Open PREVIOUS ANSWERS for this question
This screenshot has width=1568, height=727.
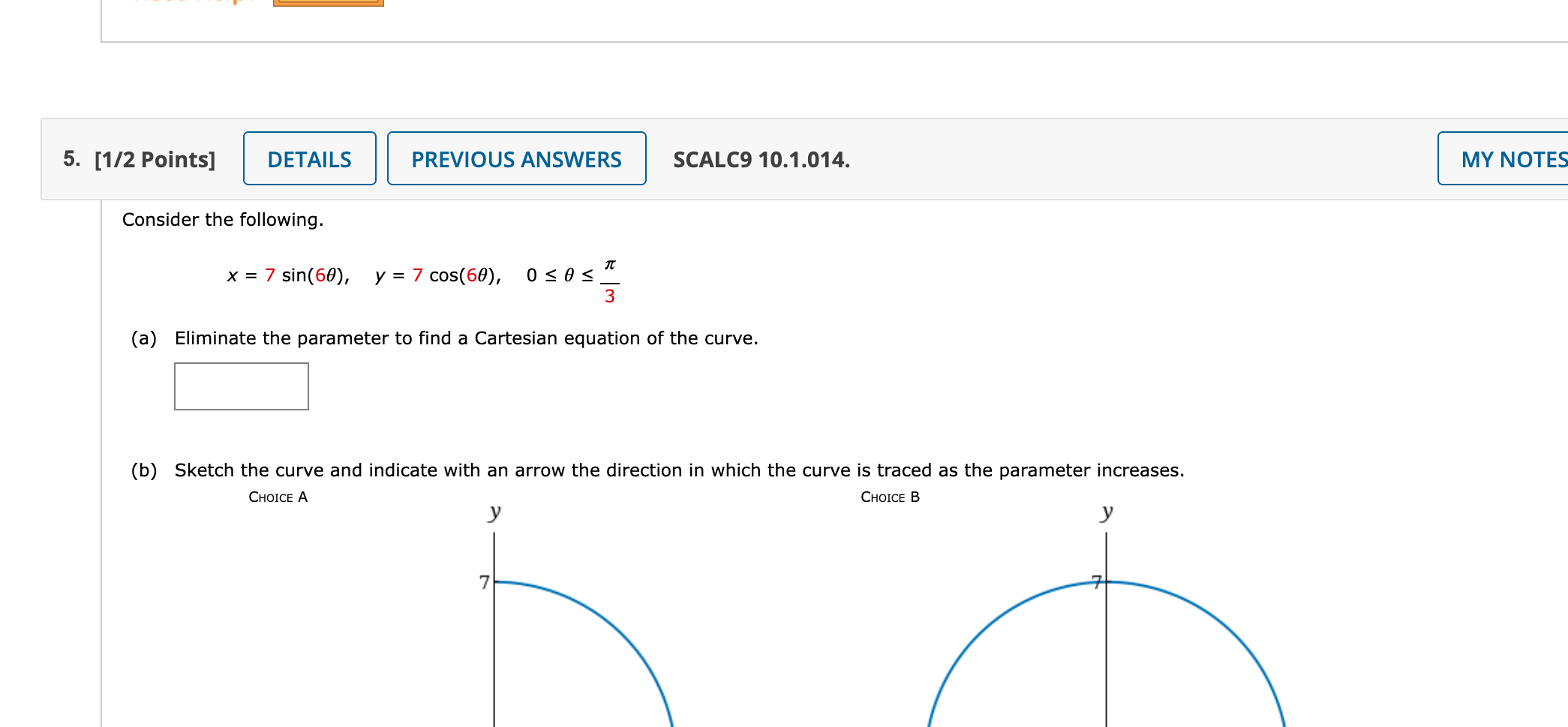[x=515, y=159]
